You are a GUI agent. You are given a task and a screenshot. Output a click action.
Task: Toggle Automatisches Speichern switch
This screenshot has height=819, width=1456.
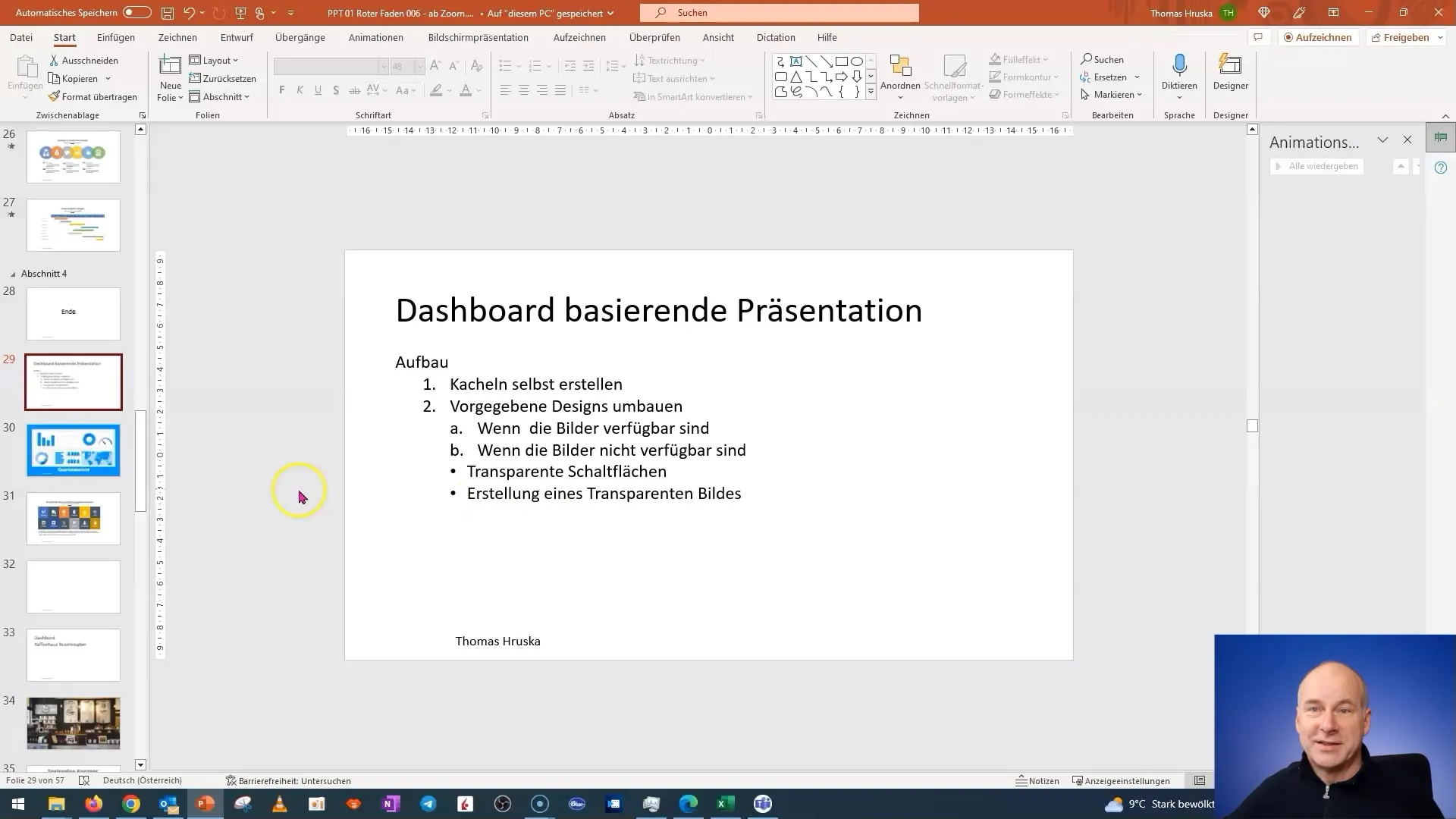click(x=136, y=13)
